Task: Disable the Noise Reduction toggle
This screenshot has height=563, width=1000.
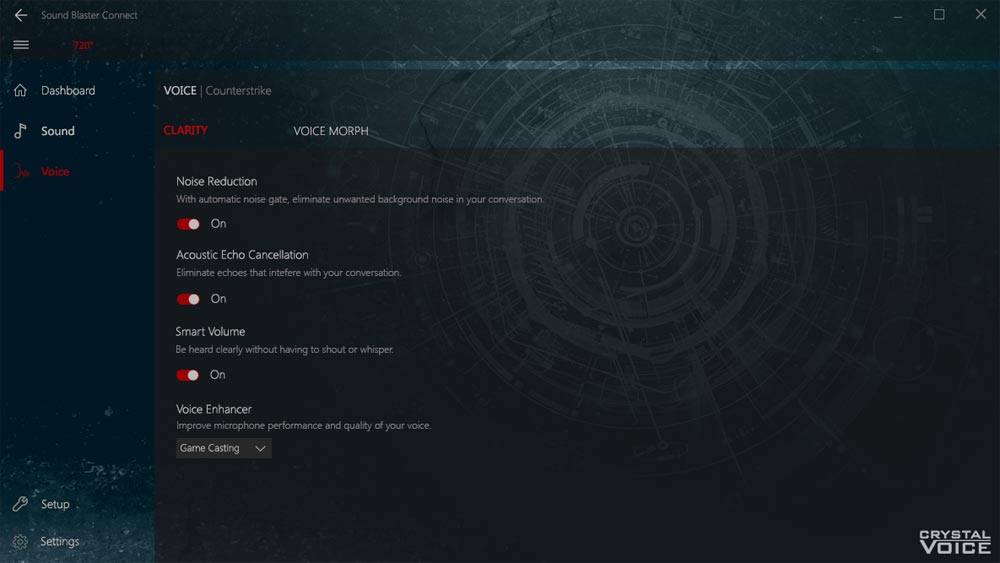Action: [188, 224]
